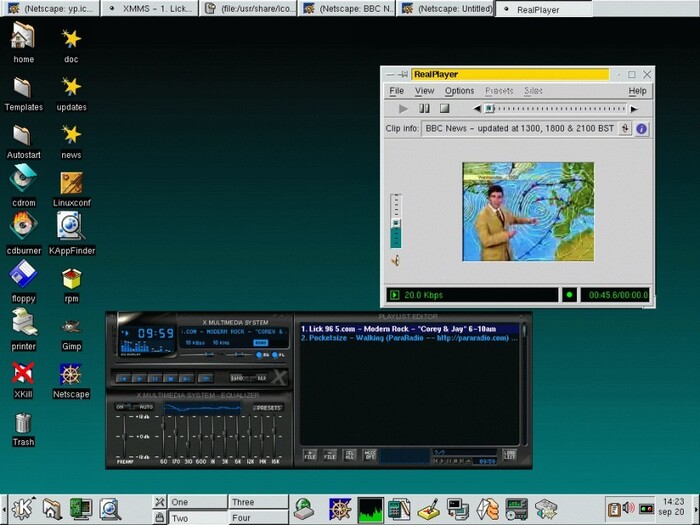Image resolution: width=700 pixels, height=525 pixels.
Task: Click the RealPlayer vertical volume slider
Action: 396,221
